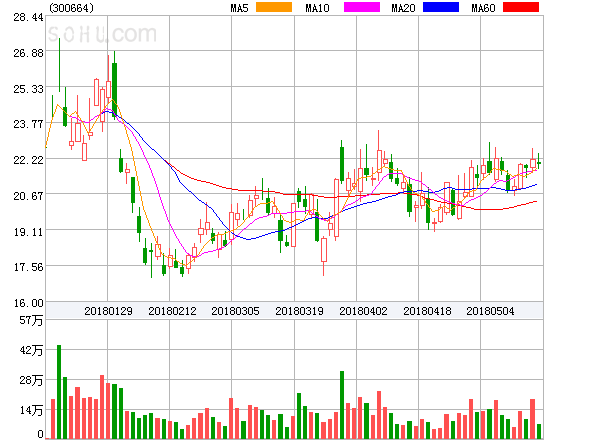Click the blue MA20 legend swatch

(x=441, y=7)
